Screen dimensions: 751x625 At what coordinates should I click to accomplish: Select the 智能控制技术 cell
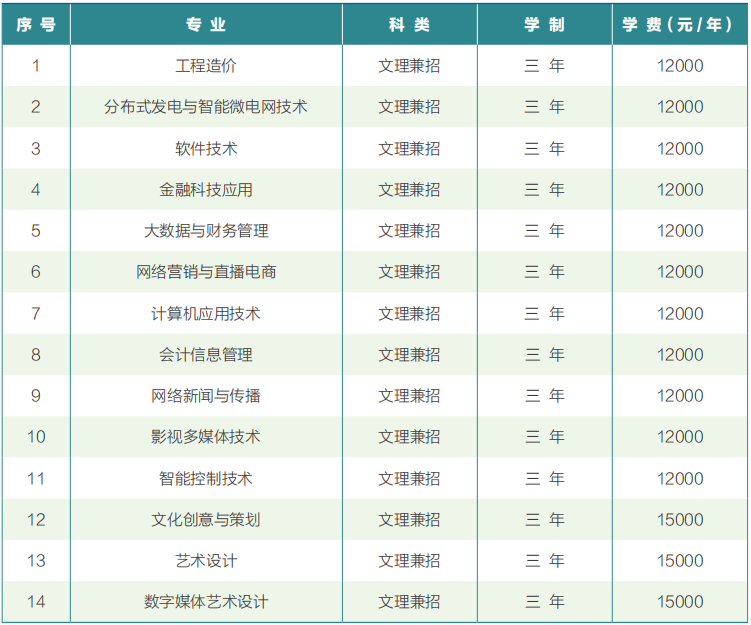[206, 478]
